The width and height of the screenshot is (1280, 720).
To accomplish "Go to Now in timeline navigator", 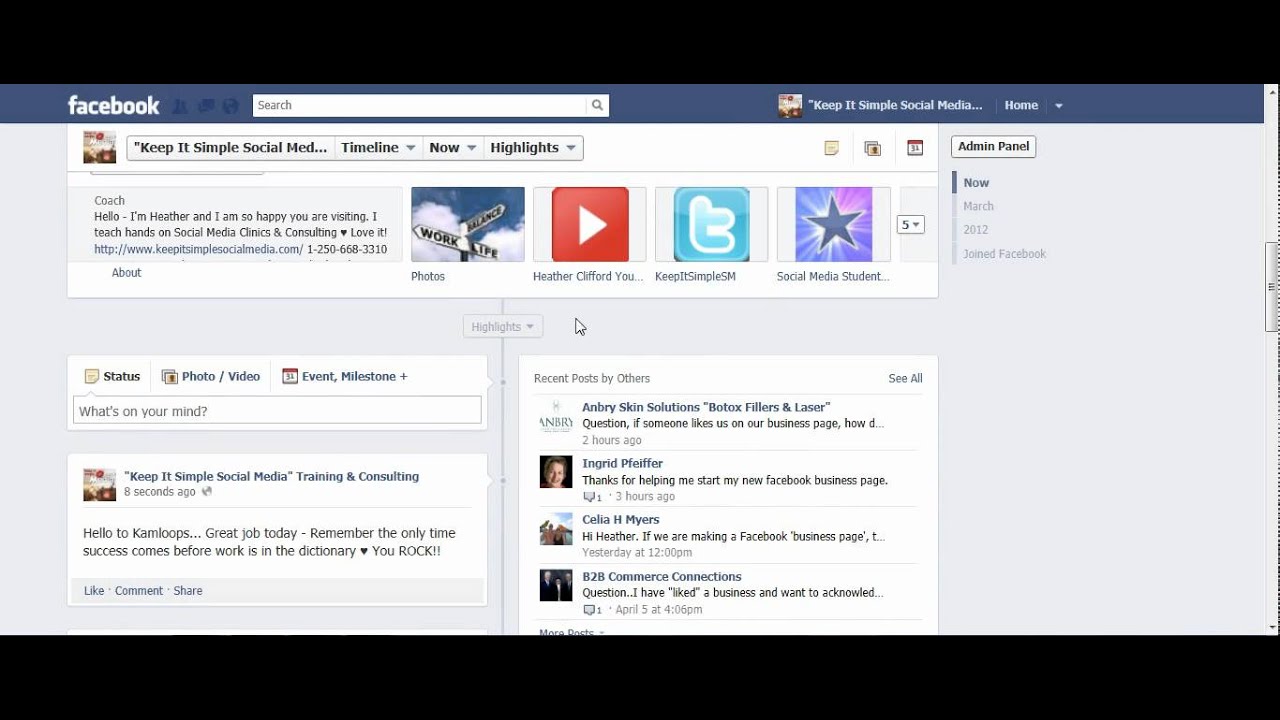I will tap(976, 183).
